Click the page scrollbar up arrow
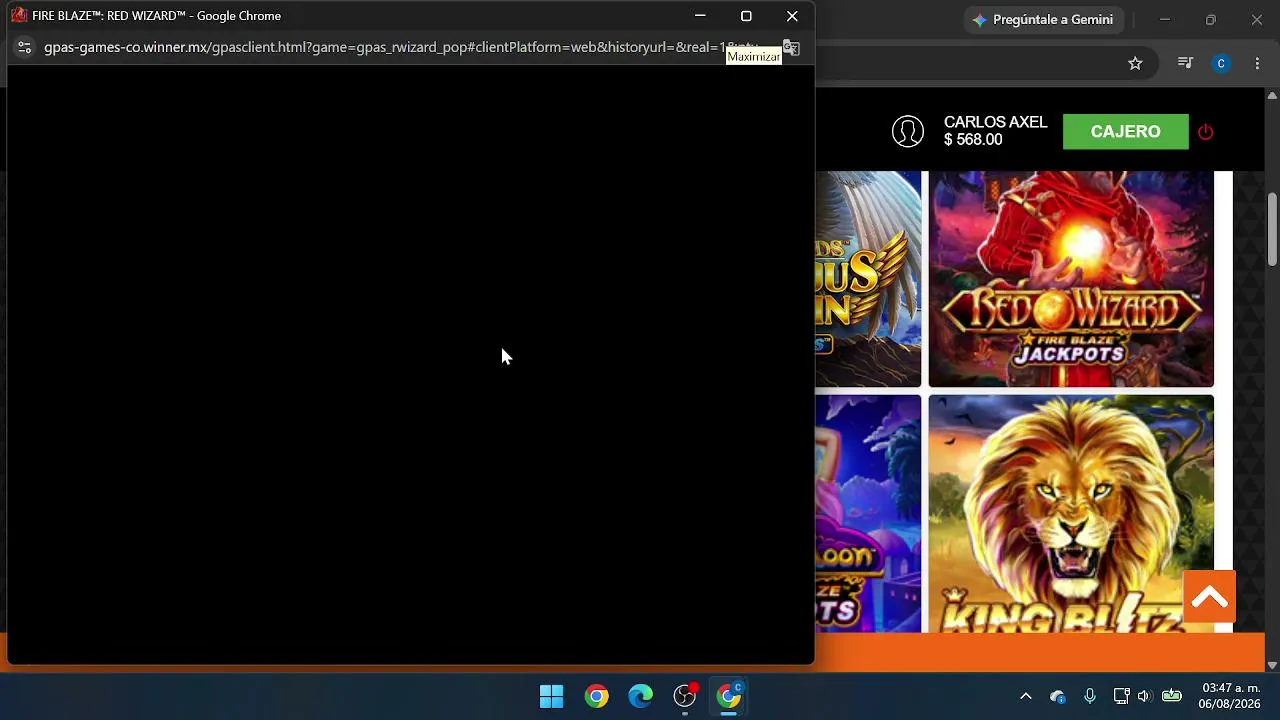The width and height of the screenshot is (1280, 720). [1272, 96]
